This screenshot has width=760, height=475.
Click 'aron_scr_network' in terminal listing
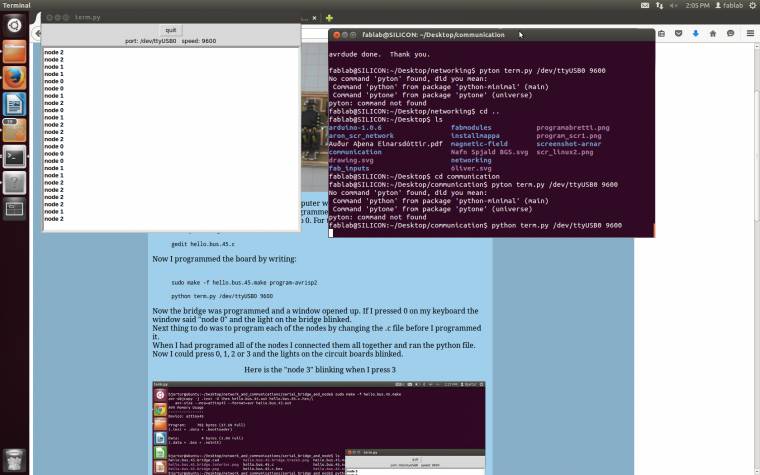pos(361,136)
